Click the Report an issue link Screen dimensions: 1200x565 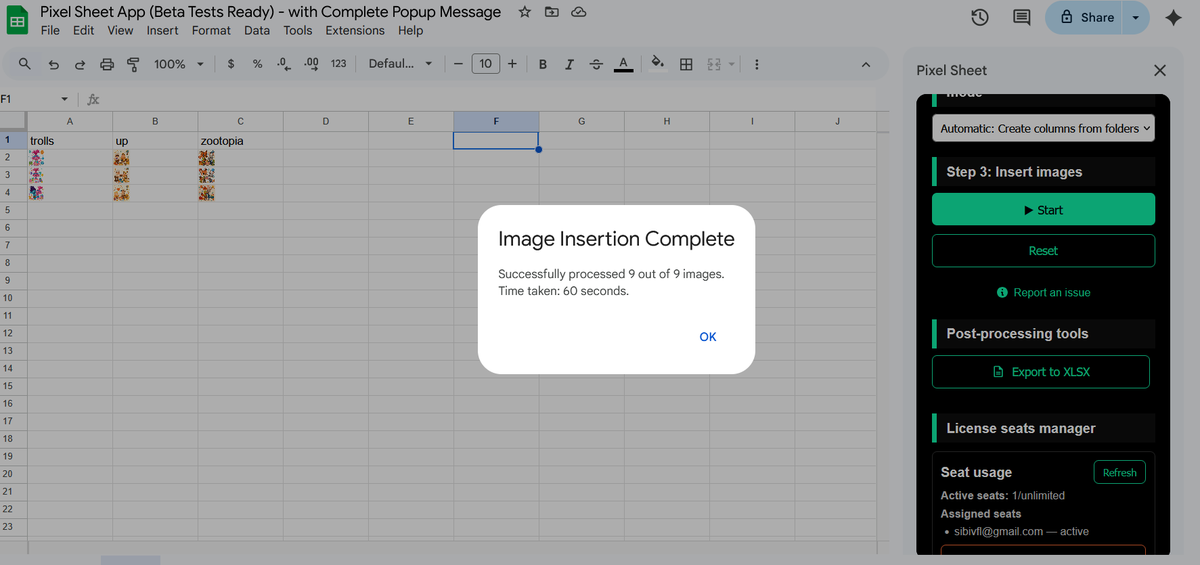click(1043, 293)
